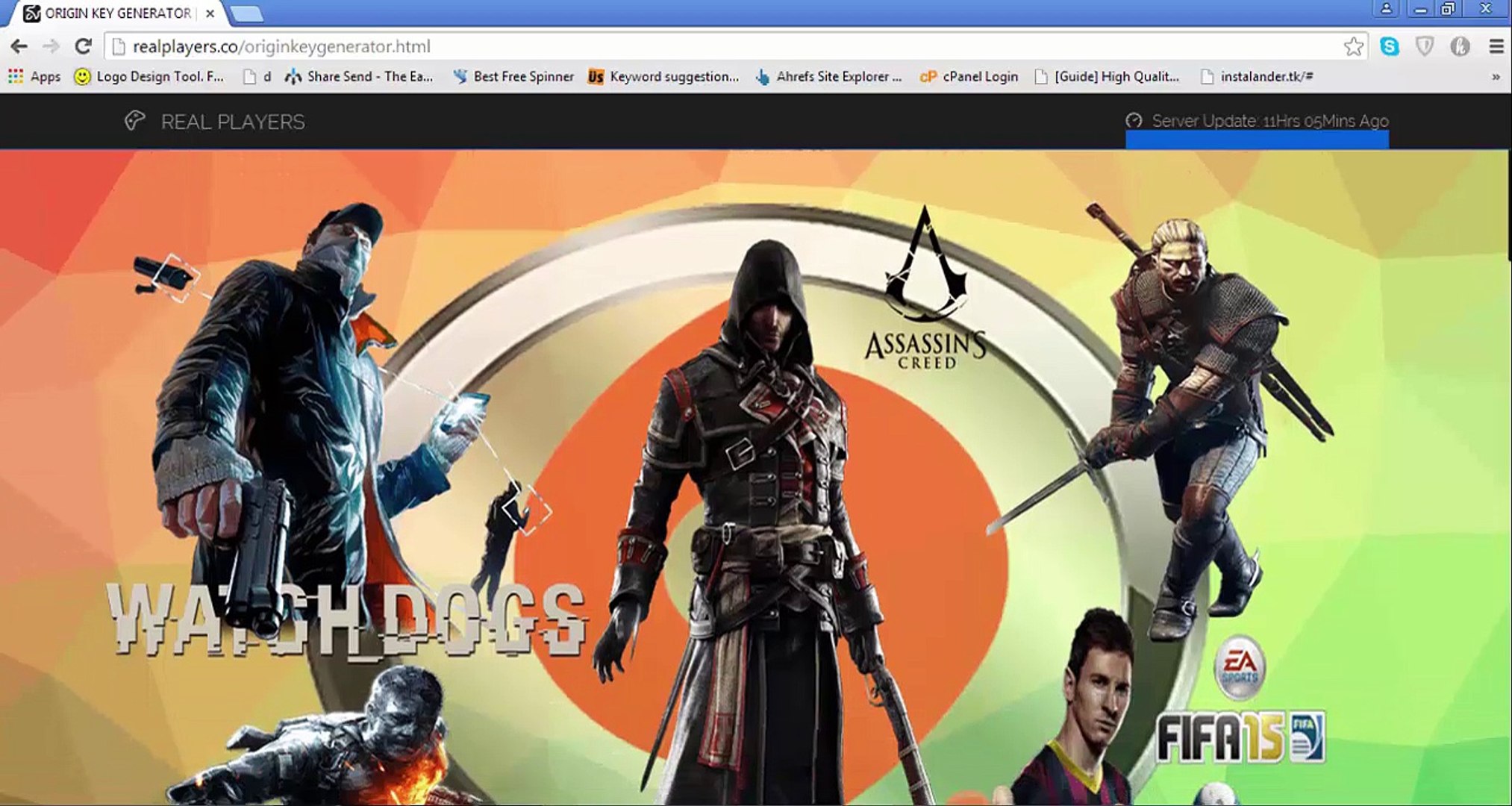
Task: Open the Ahrefs Site Explorer bookmark
Action: click(x=828, y=76)
